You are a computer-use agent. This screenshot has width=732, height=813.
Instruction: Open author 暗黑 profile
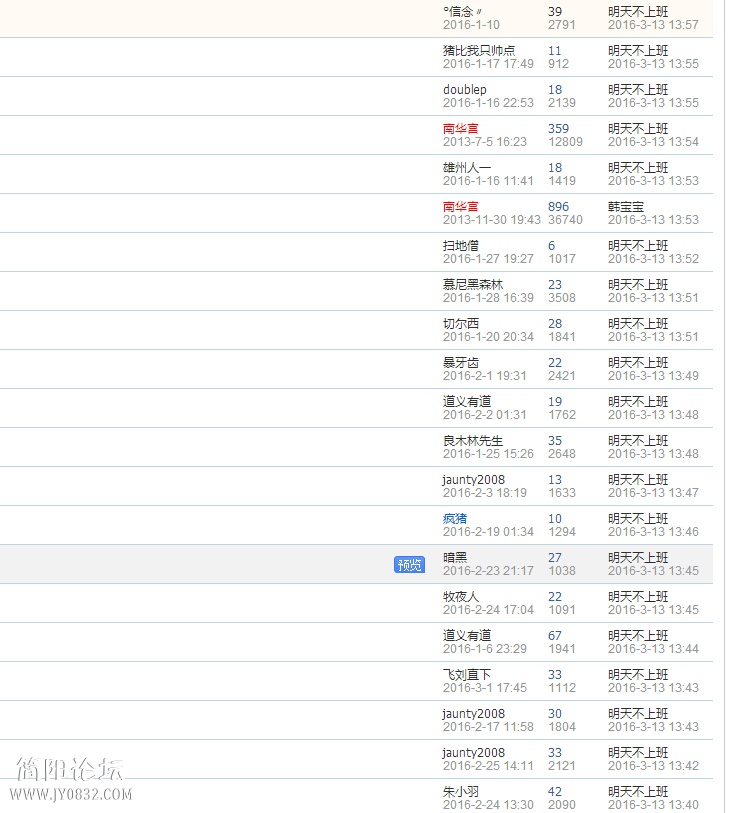[455, 557]
